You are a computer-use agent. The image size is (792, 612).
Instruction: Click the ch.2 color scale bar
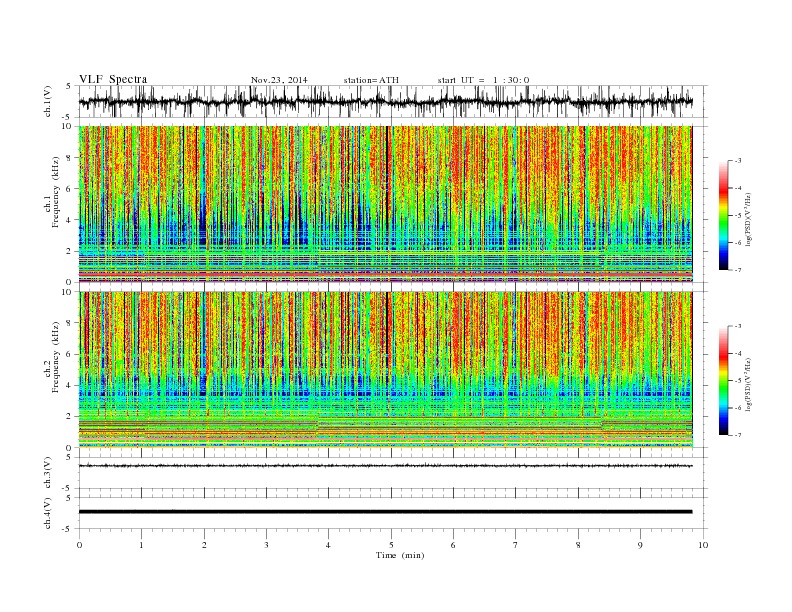[723, 380]
